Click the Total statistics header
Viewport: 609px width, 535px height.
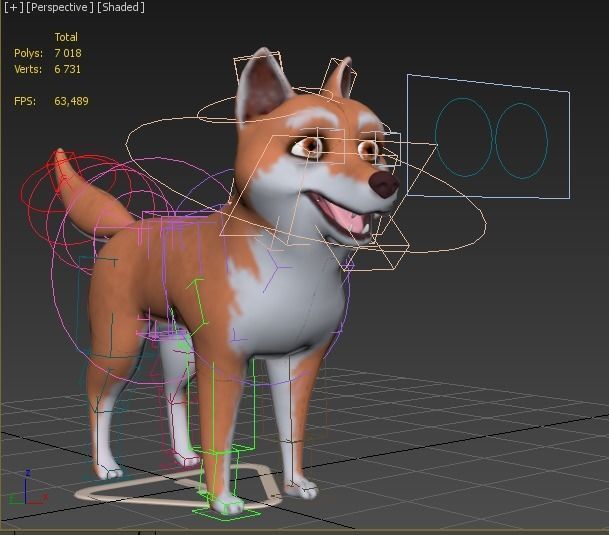point(66,37)
